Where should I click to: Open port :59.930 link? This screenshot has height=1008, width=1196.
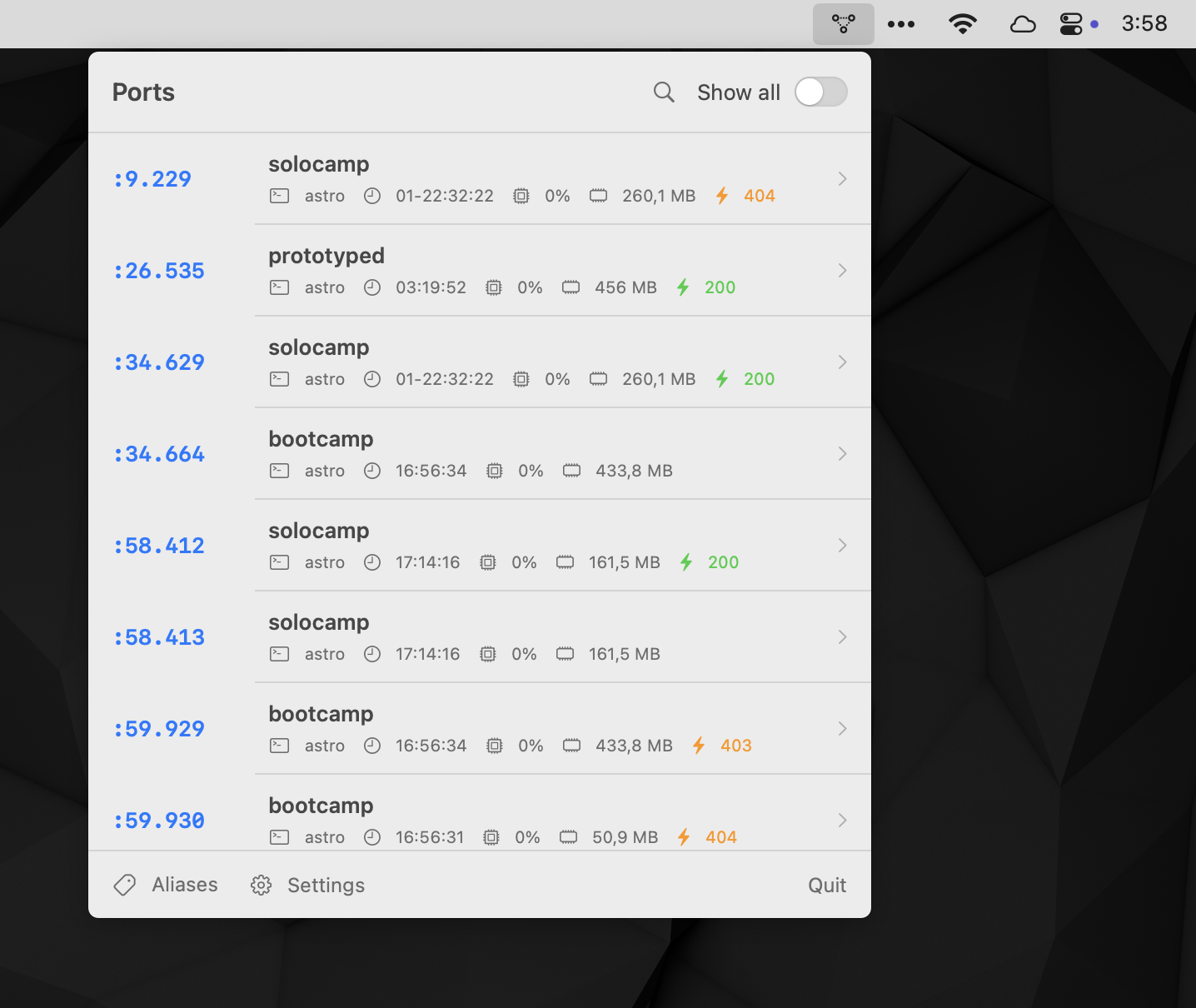pos(159,821)
